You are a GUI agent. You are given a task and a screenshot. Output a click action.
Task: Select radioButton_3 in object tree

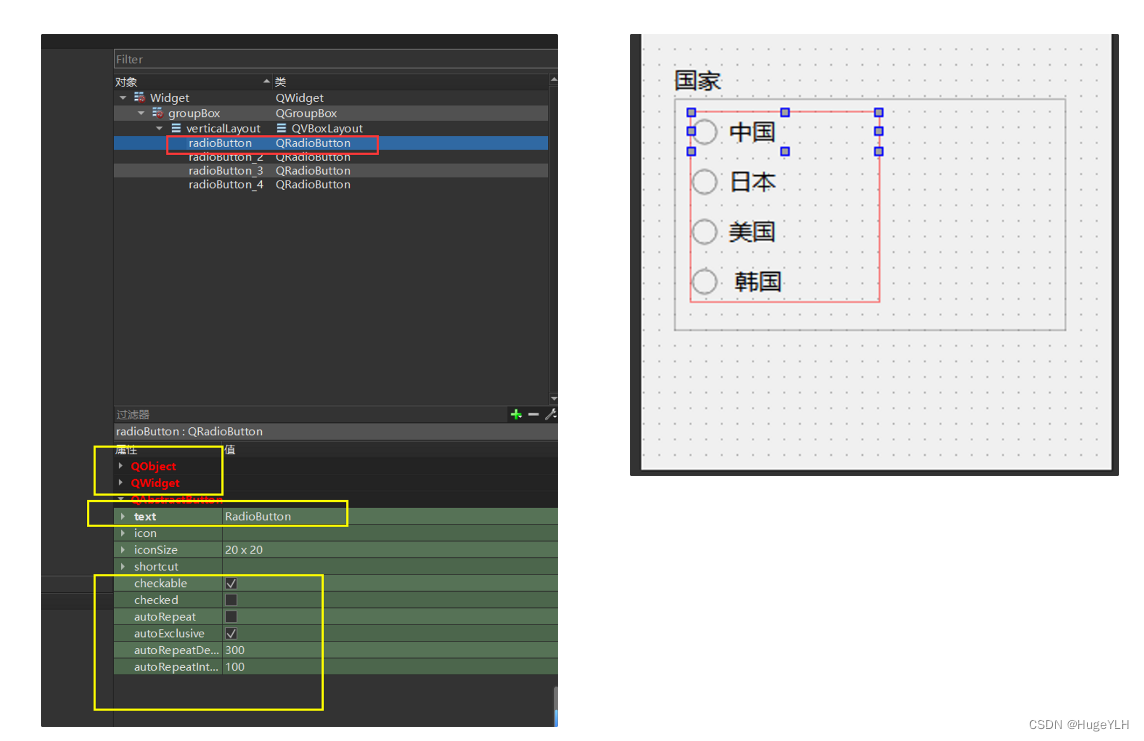331,171
